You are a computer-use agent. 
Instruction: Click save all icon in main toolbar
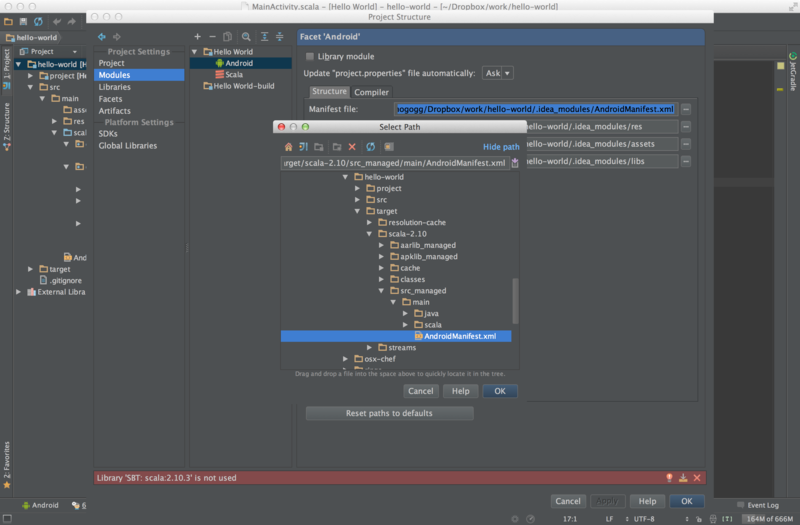23,21
